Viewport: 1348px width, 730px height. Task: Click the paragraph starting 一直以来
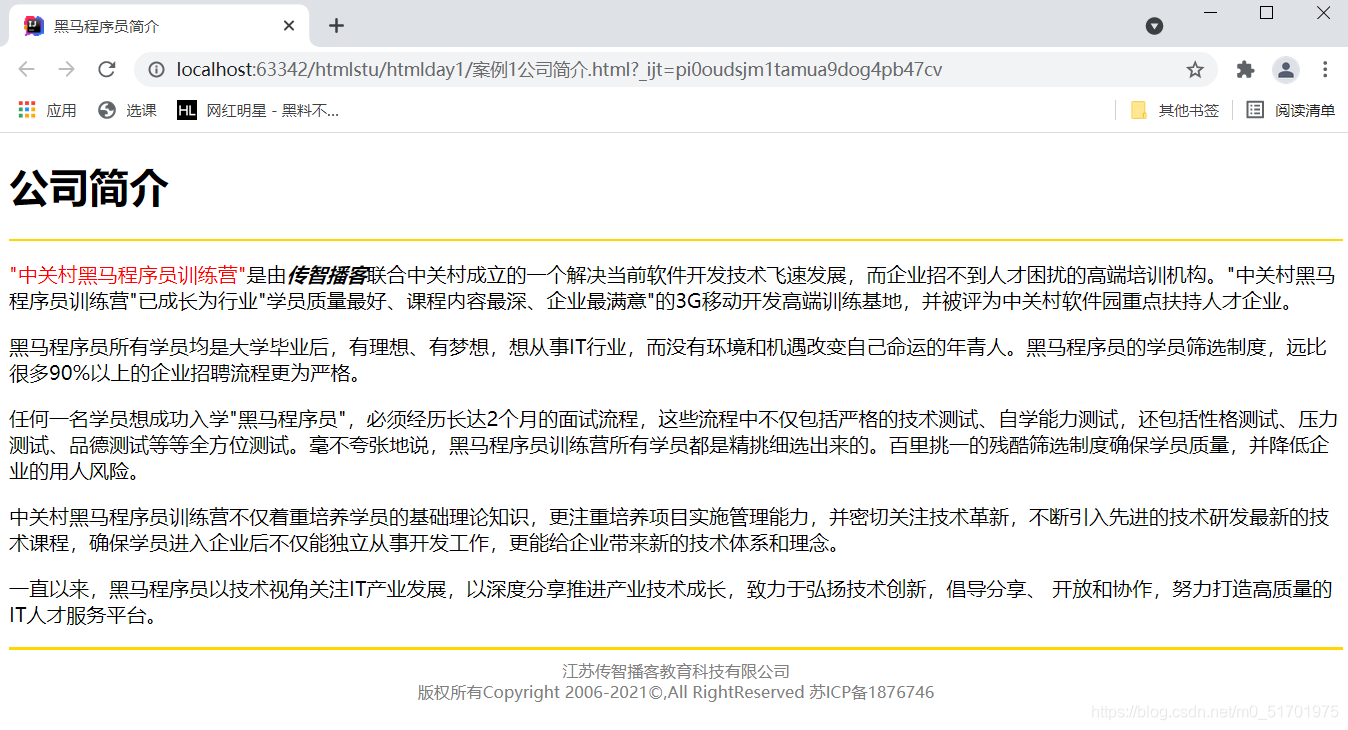[671, 602]
